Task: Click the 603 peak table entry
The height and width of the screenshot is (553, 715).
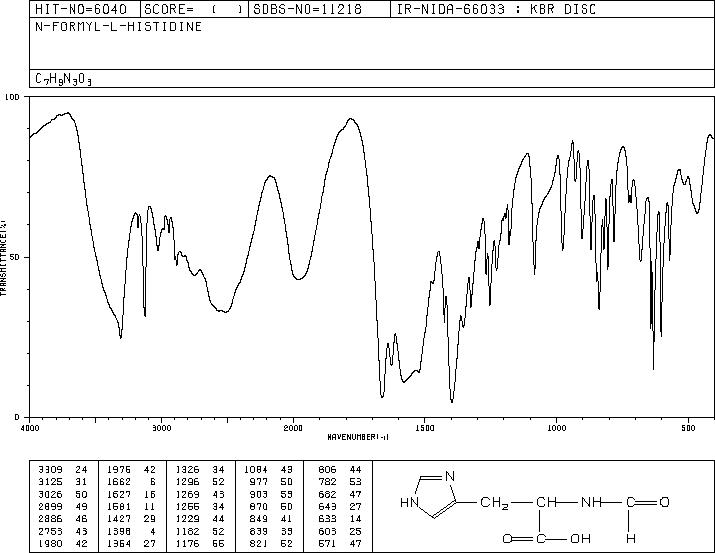Action: (x=340, y=531)
